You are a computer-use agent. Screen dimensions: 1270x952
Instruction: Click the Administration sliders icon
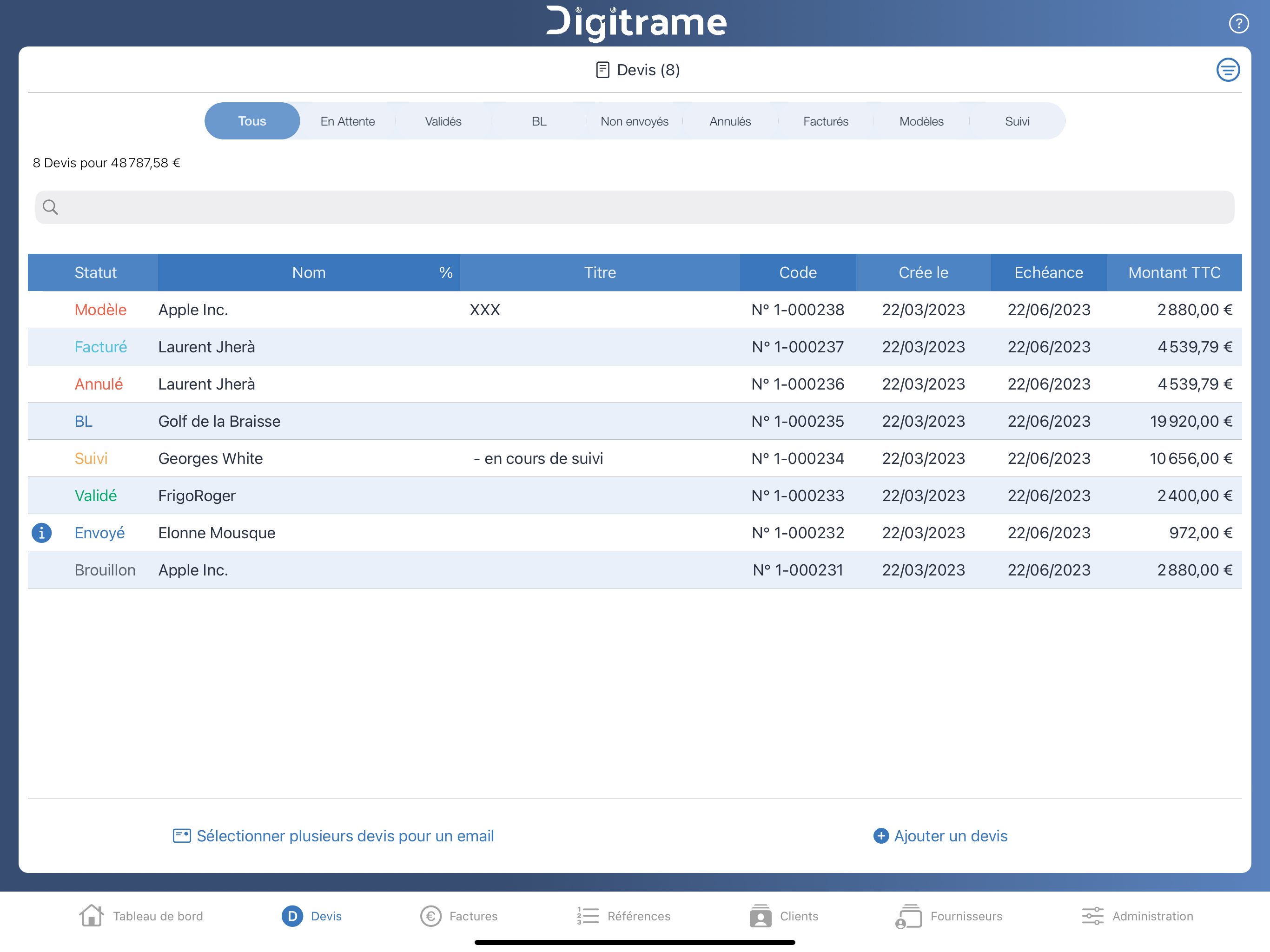point(1092,916)
